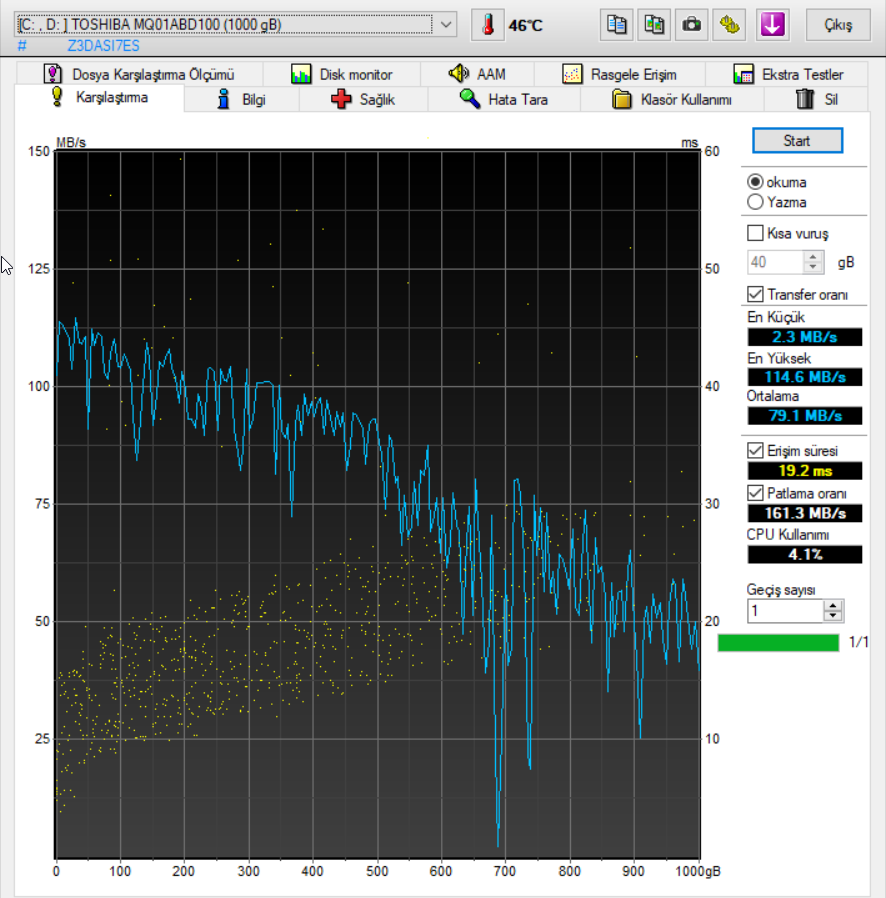Click the 114.6 MB/s maximum value

pos(805,377)
